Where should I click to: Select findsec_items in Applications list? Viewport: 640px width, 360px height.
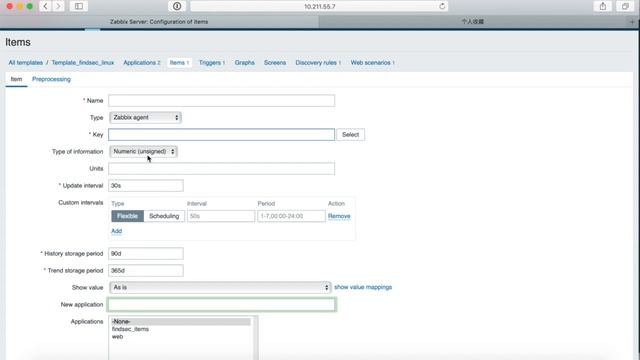(181, 329)
